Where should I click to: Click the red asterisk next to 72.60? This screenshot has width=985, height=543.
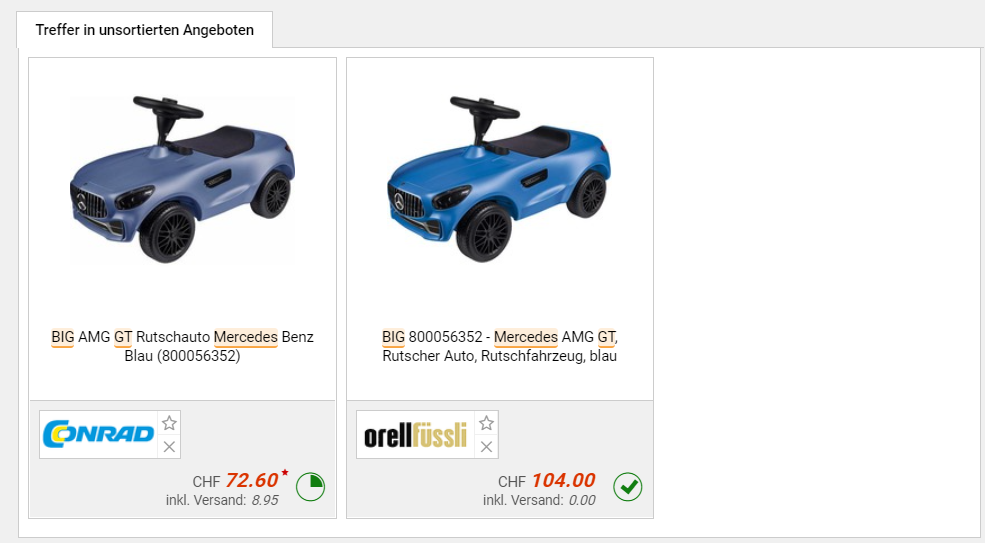(285, 473)
